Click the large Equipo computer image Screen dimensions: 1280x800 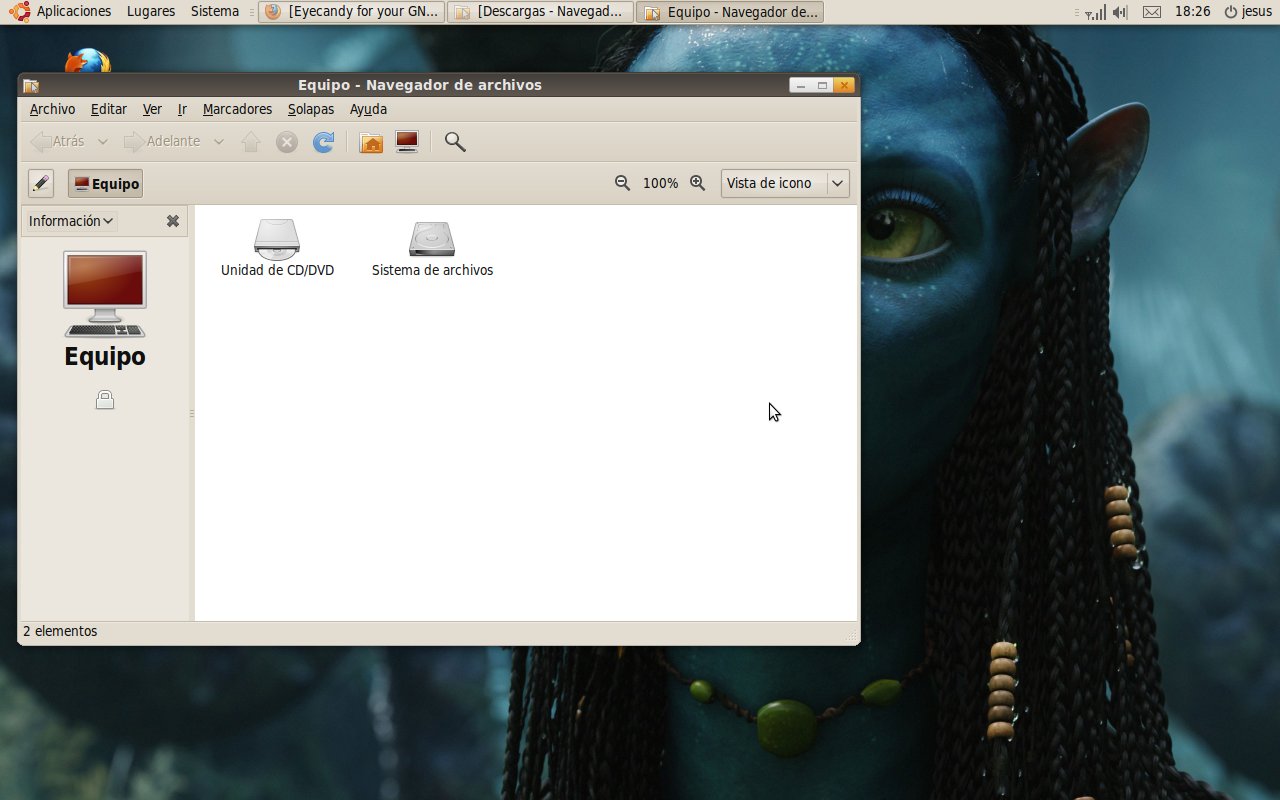pos(105,294)
